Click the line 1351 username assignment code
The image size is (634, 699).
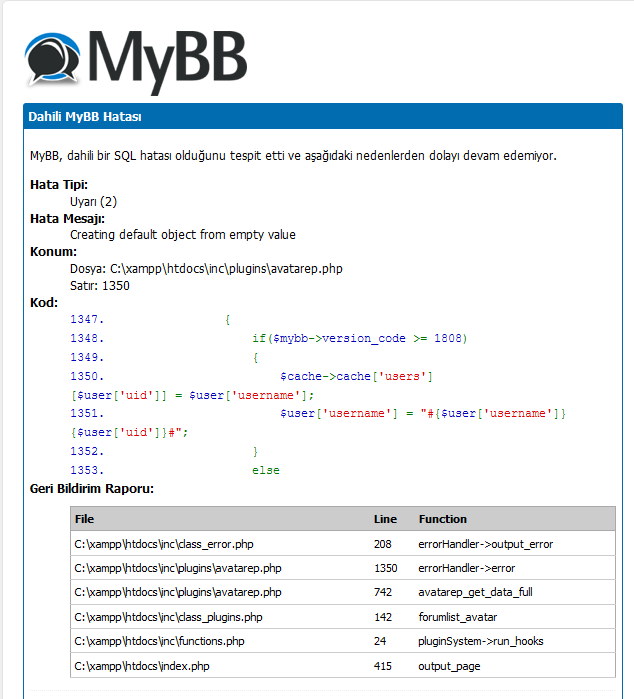pyautogui.click(x=423, y=414)
